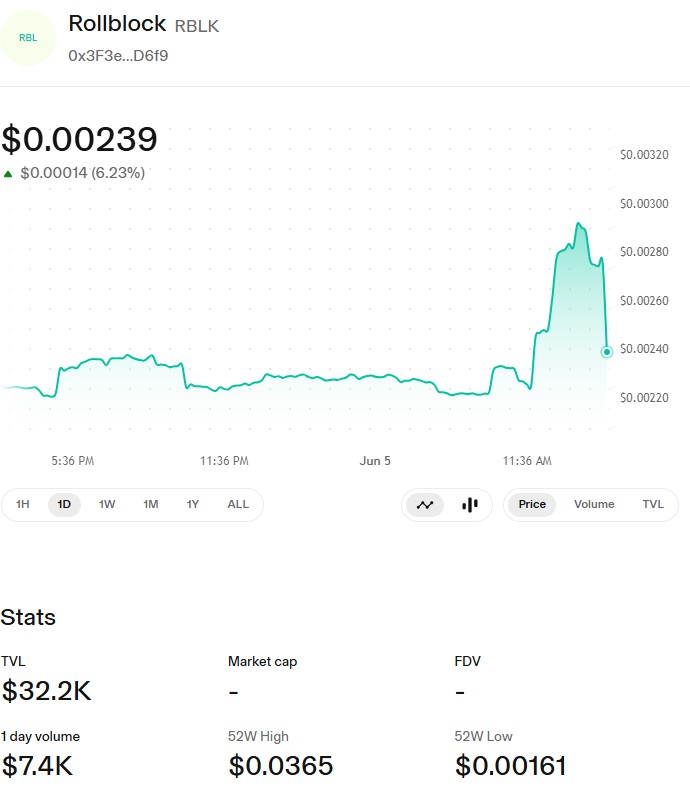The height and width of the screenshot is (794, 690).
Task: Select the 1W time range
Action: pyautogui.click(x=107, y=504)
